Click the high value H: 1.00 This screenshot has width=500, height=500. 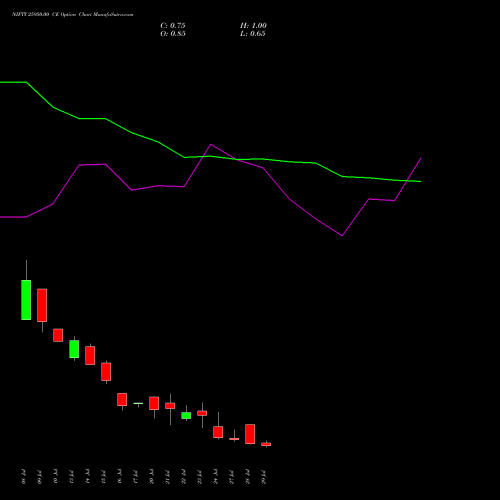coord(253,26)
